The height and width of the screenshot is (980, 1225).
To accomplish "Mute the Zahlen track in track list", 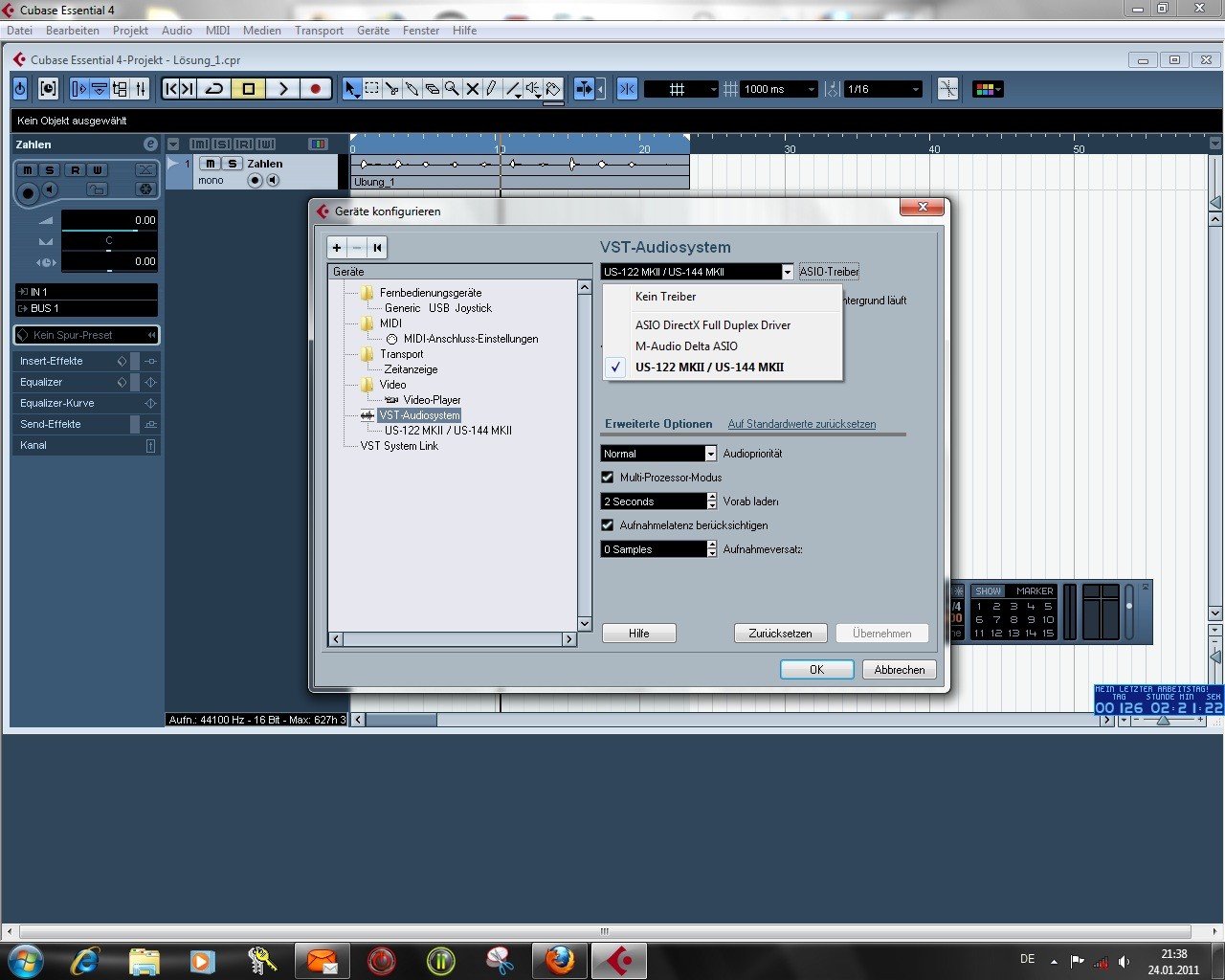I will coord(211,164).
